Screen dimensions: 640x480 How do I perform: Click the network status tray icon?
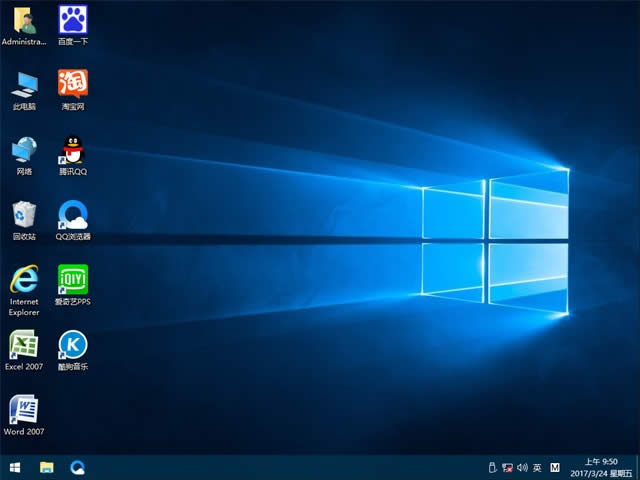coord(507,467)
